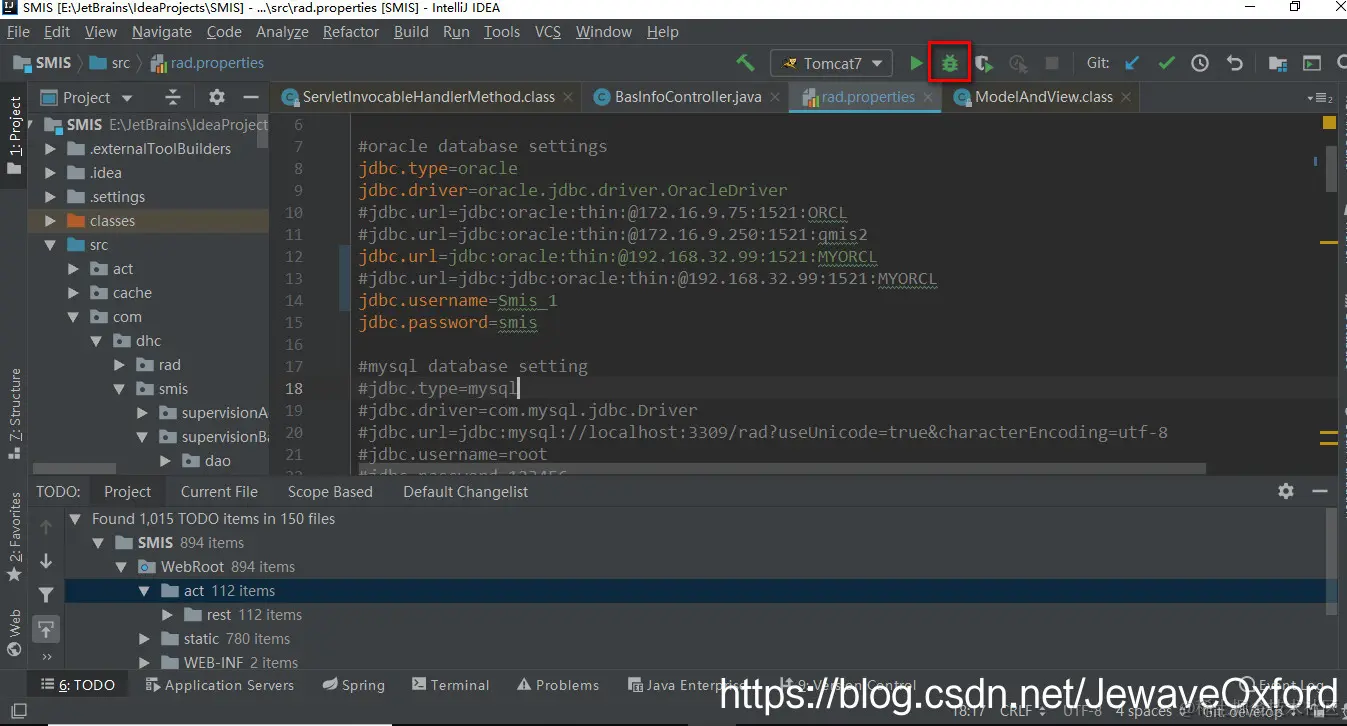Hide the Project tool window
This screenshot has height=726, width=1347.
click(x=251, y=97)
